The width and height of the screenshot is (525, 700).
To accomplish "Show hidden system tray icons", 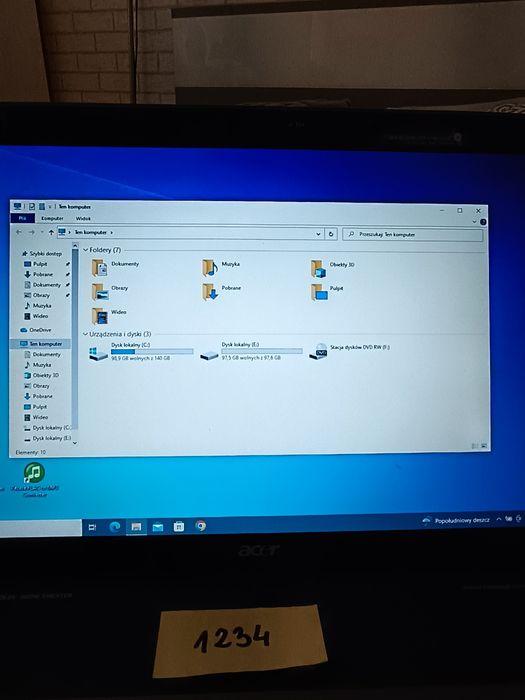I will (499, 519).
